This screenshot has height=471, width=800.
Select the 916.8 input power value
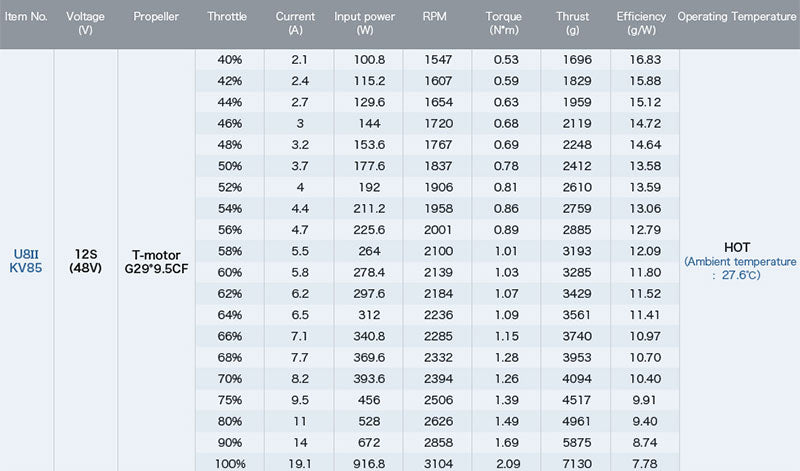368,462
